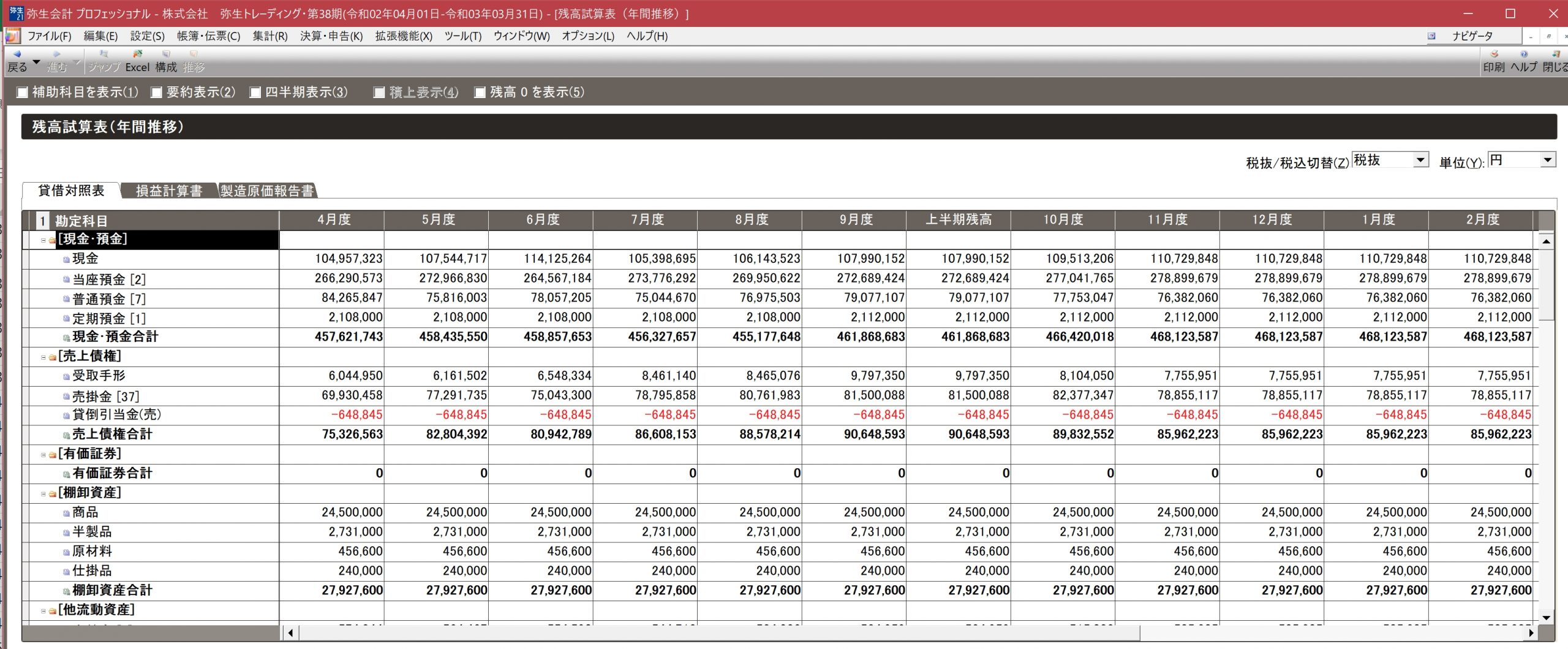This screenshot has height=649, width=1568.
Task: Collapse the [売上債権] tree group
Action: click(43, 357)
